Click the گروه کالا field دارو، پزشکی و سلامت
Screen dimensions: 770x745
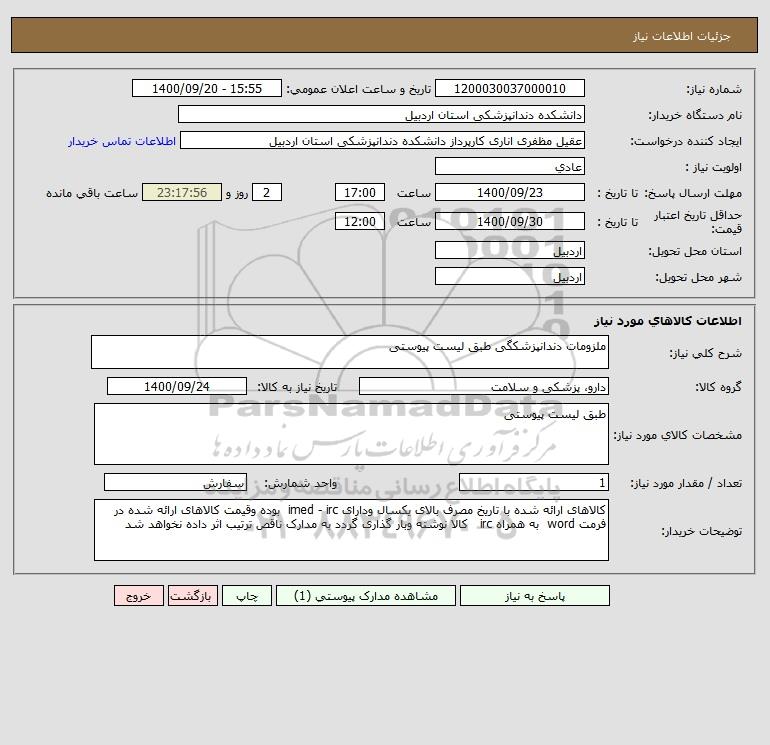pyautogui.click(x=484, y=386)
